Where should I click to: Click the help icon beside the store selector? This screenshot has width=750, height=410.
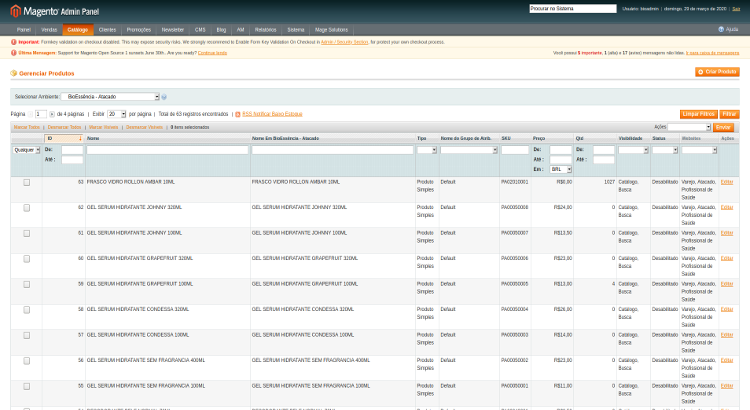tap(164, 97)
